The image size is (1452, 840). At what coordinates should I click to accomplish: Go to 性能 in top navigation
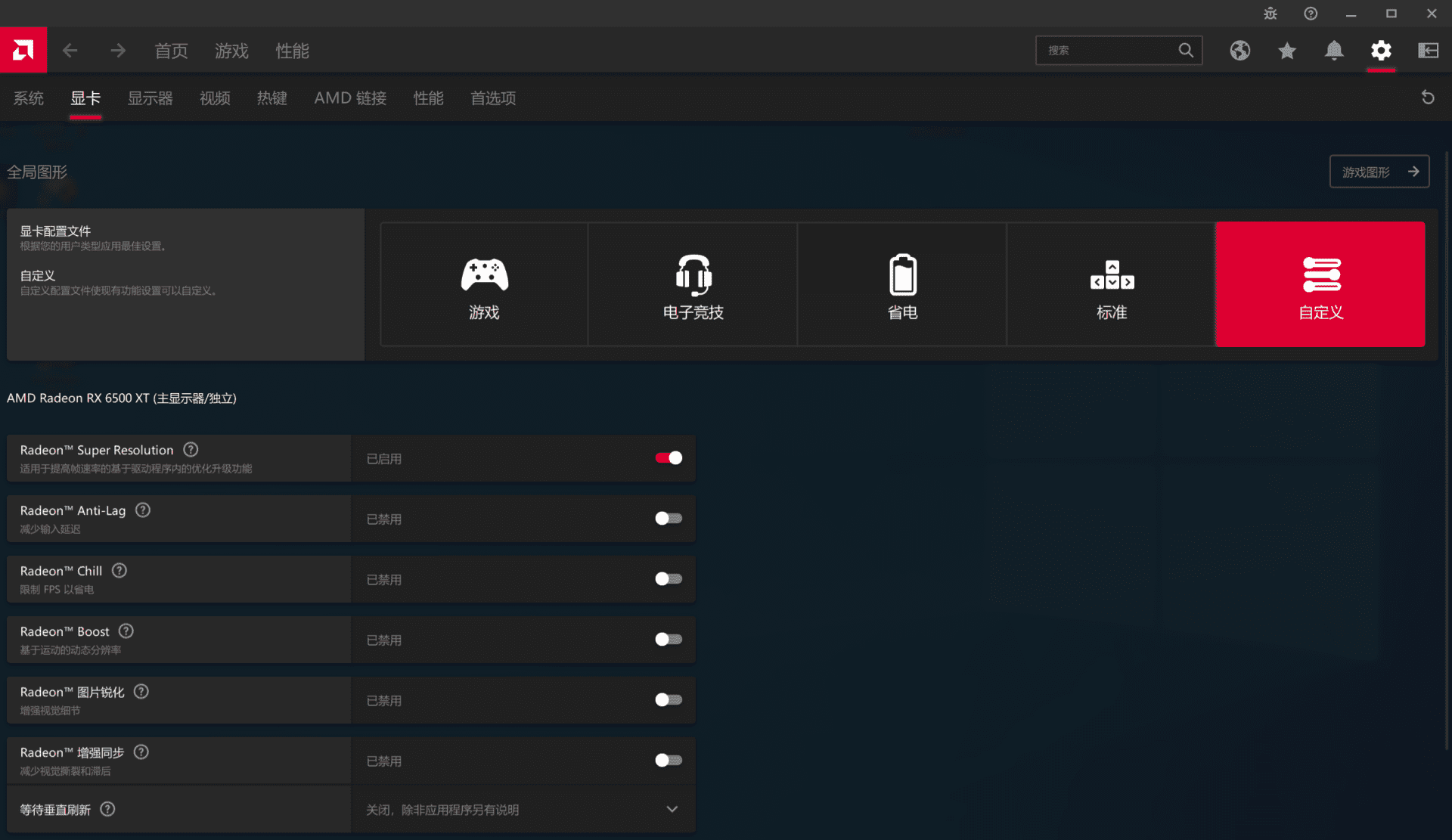tap(292, 51)
